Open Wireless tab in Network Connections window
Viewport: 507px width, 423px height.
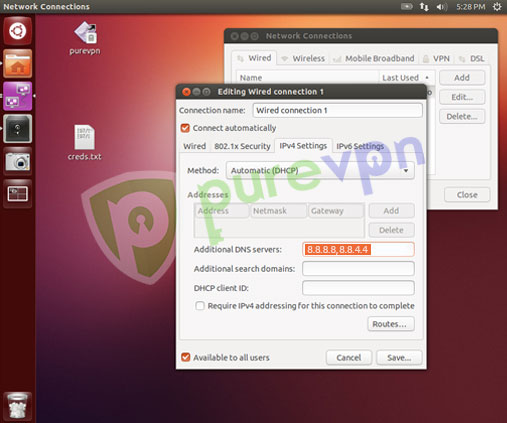point(303,59)
